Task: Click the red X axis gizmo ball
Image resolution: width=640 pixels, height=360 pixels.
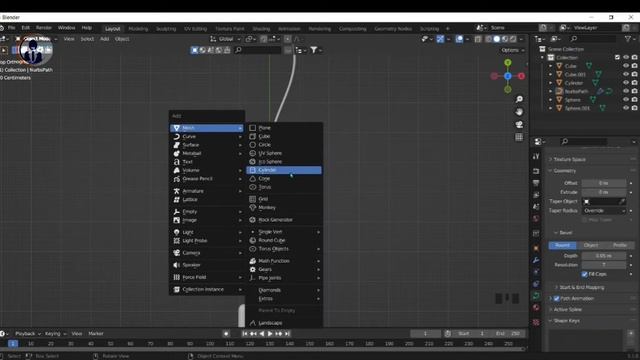Action: pyautogui.click(x=521, y=76)
